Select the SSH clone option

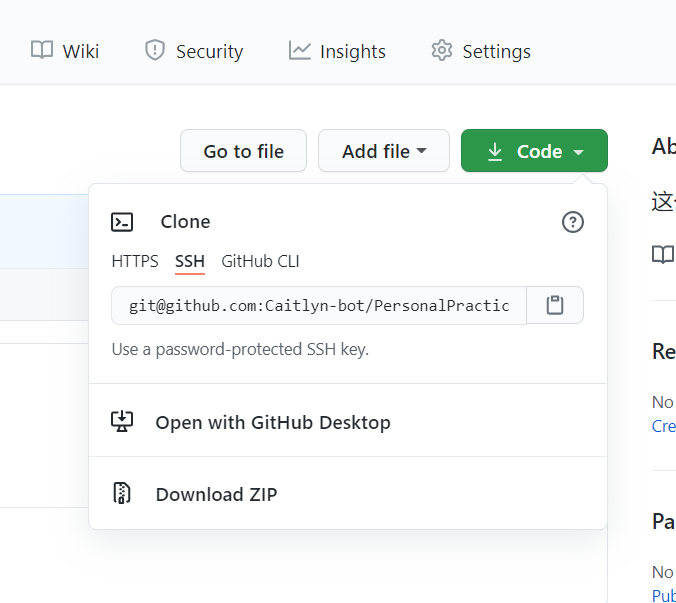click(190, 261)
